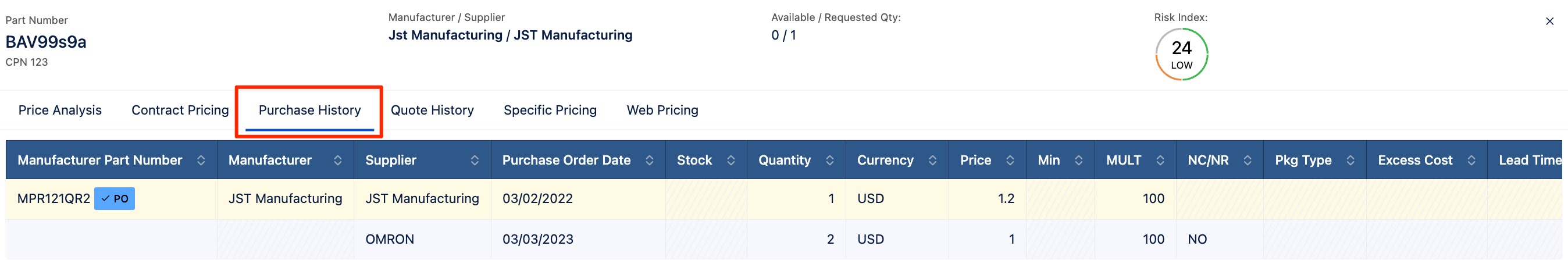Click the Stock column sort icon
The height and width of the screenshot is (260, 1568).
click(x=731, y=160)
